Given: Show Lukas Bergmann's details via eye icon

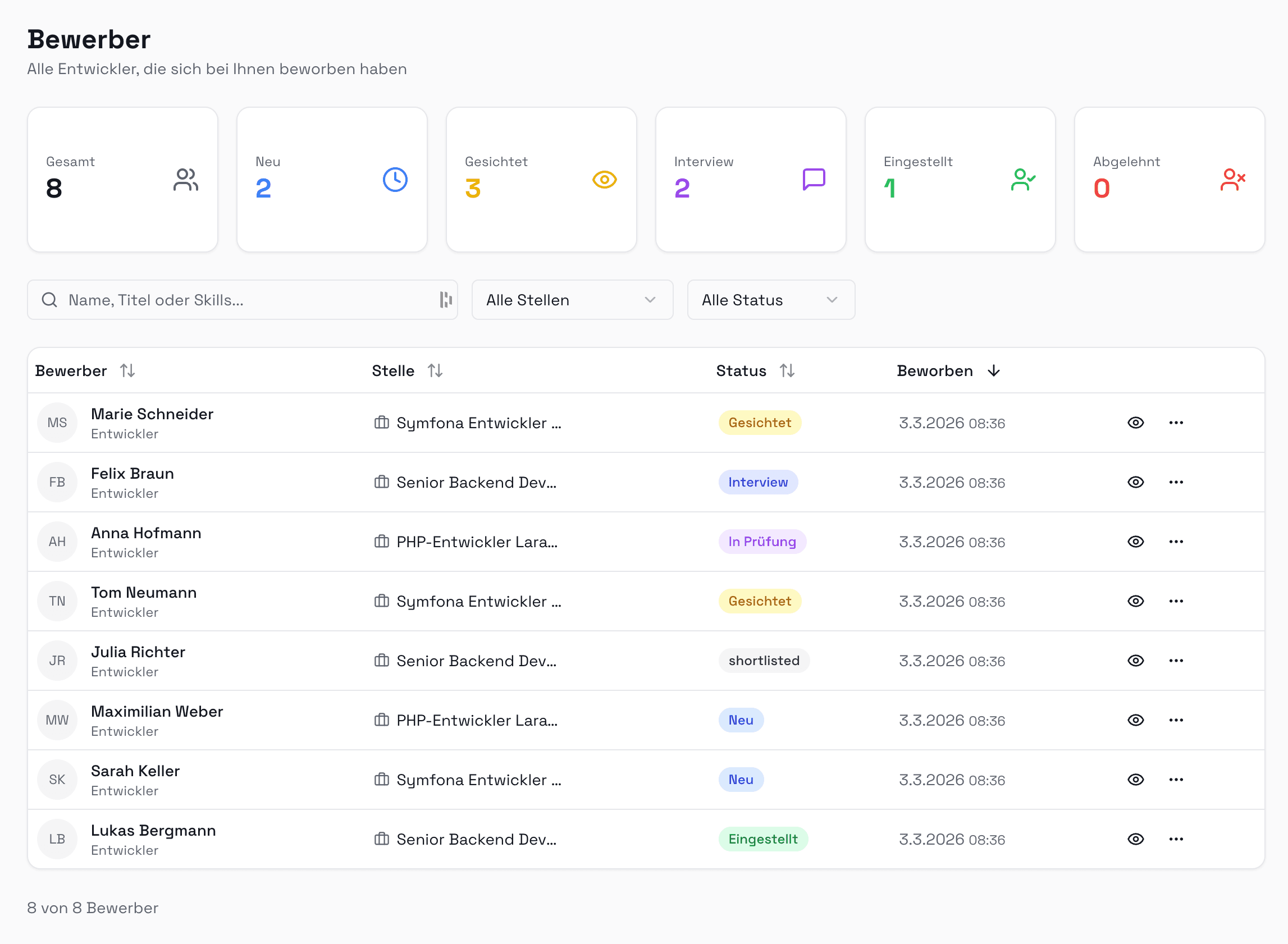Looking at the screenshot, I should coord(1136,839).
